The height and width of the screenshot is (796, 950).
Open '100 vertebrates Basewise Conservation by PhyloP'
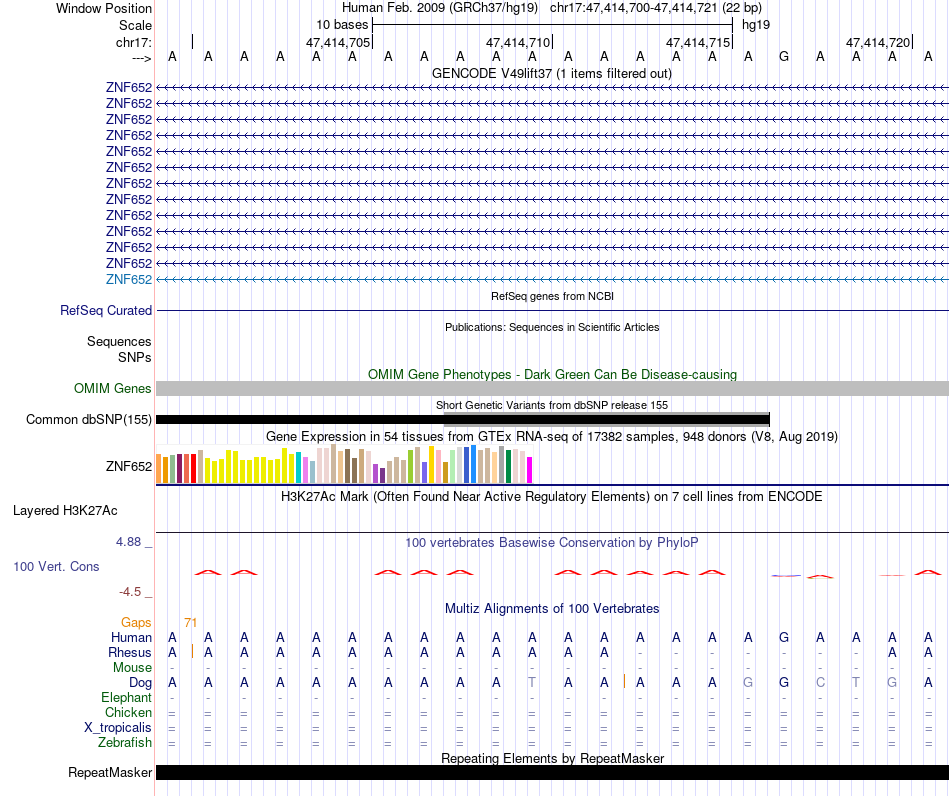[552, 542]
